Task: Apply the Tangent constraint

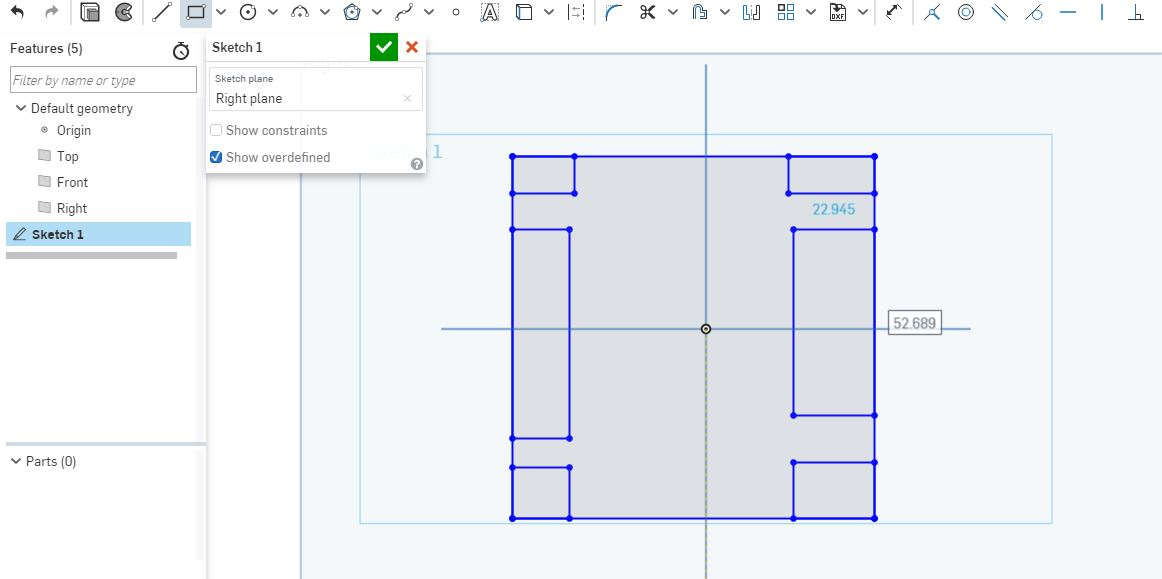Action: point(1034,12)
